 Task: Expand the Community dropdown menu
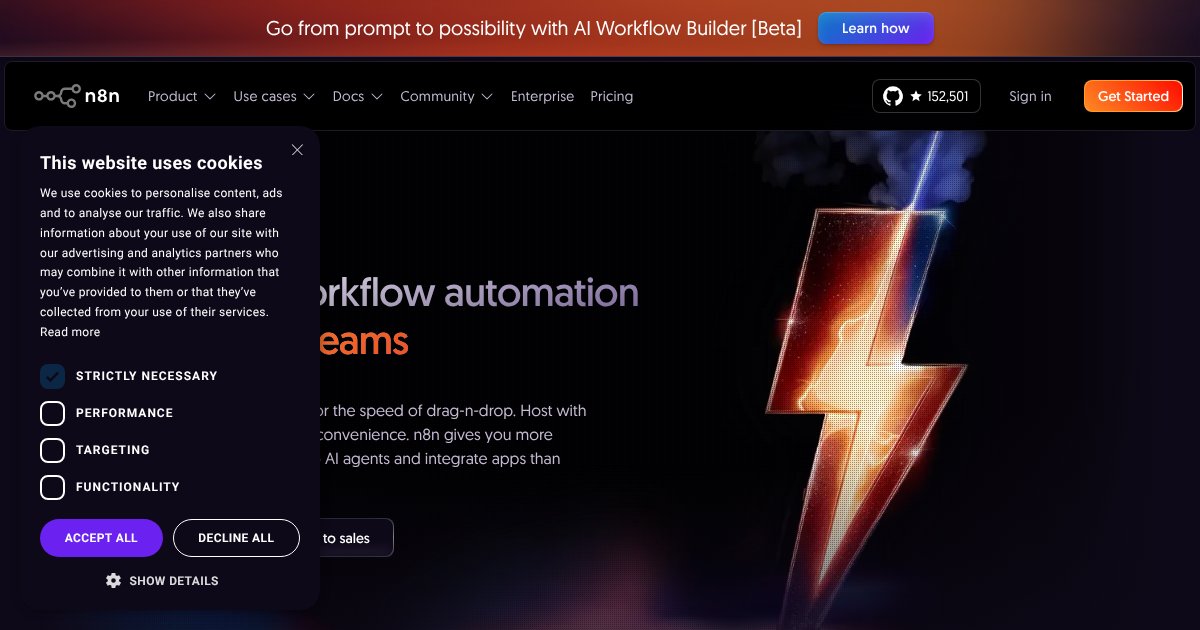[x=446, y=96]
